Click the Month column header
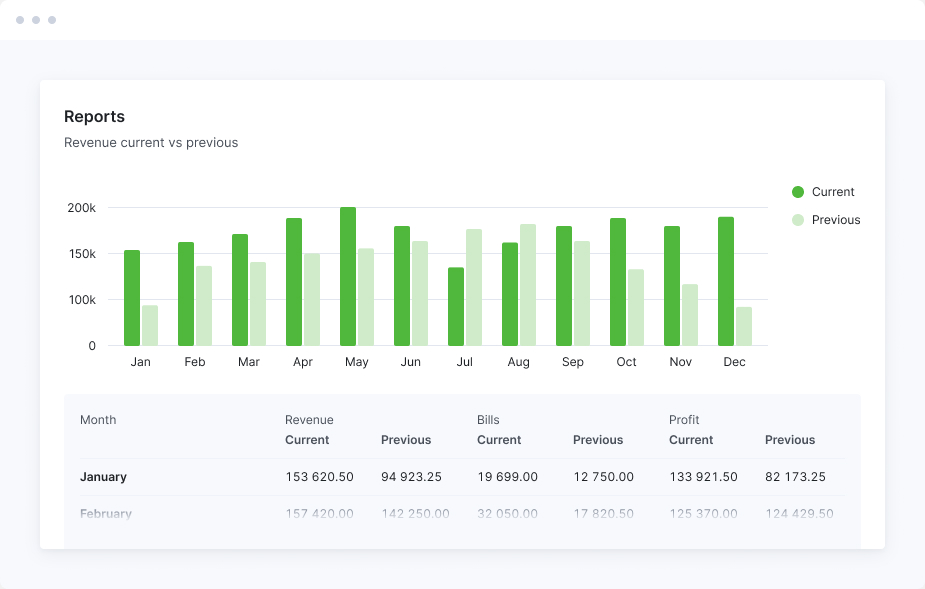Image resolution: width=925 pixels, height=589 pixels. [x=98, y=420]
